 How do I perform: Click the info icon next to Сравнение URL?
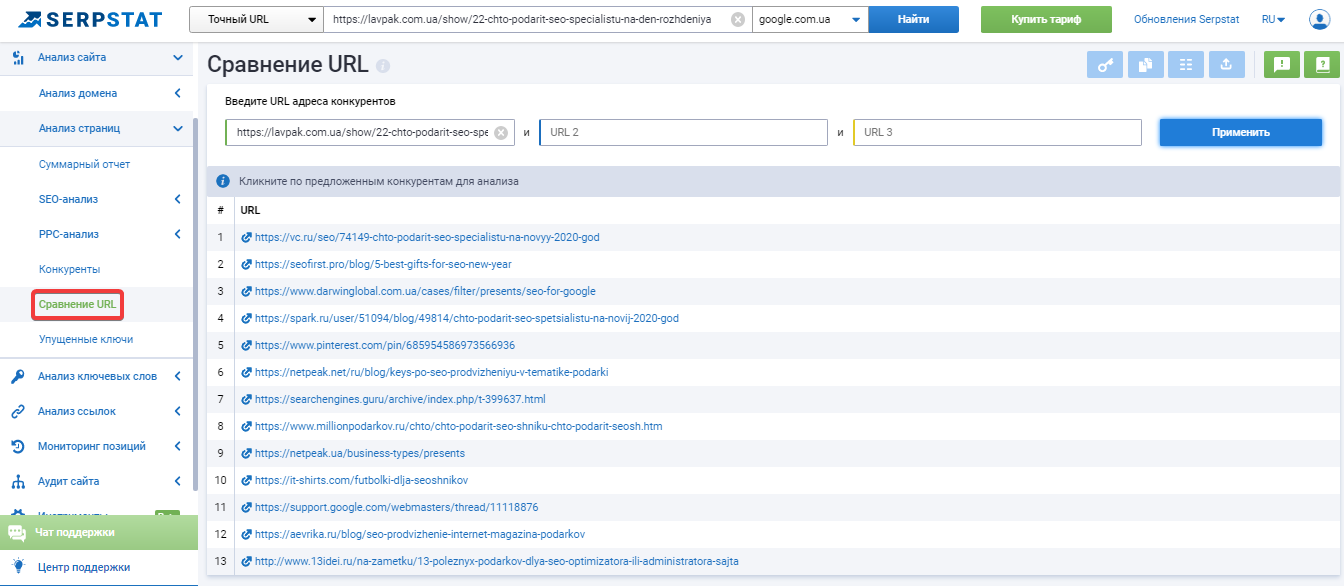[x=383, y=66]
